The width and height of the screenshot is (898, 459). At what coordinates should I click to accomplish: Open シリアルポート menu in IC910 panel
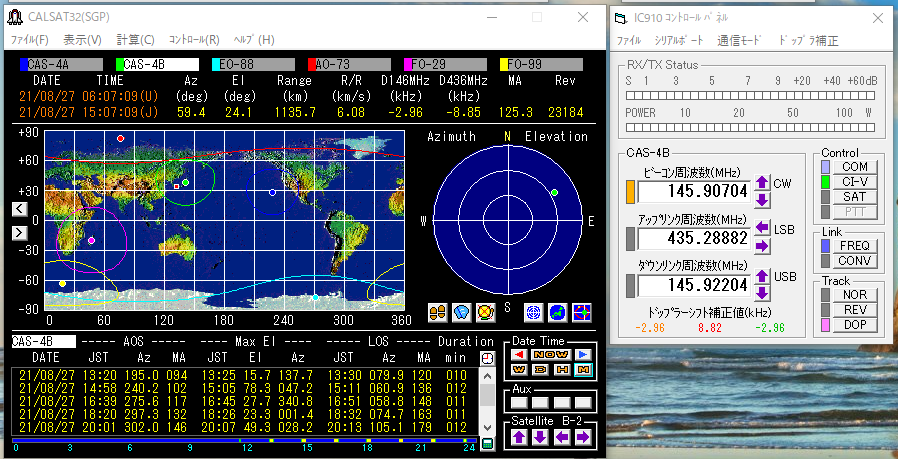[679, 41]
